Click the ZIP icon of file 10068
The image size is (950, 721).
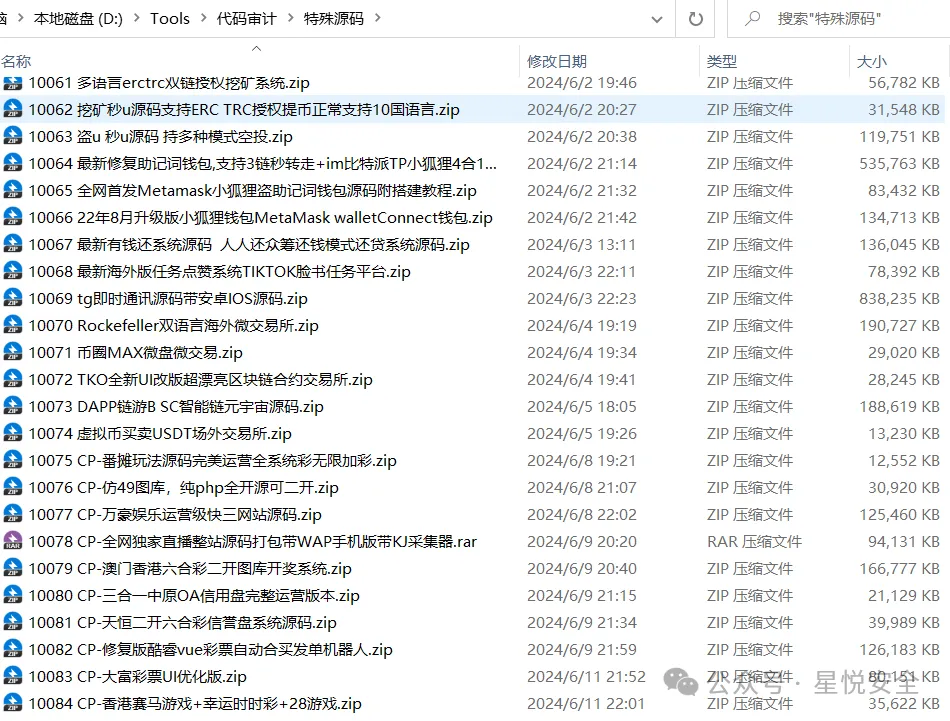pos(13,271)
